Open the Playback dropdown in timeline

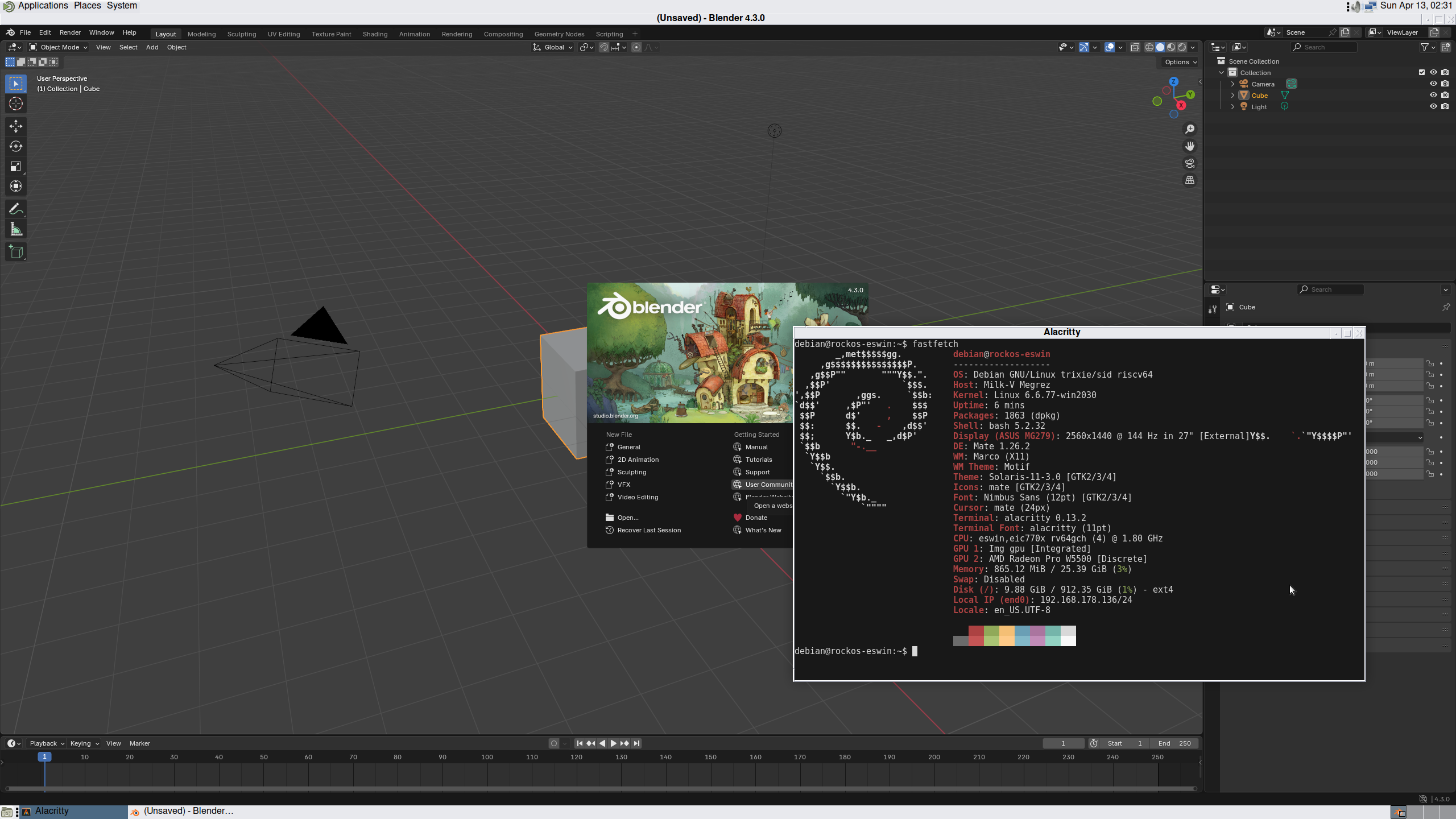coord(47,743)
